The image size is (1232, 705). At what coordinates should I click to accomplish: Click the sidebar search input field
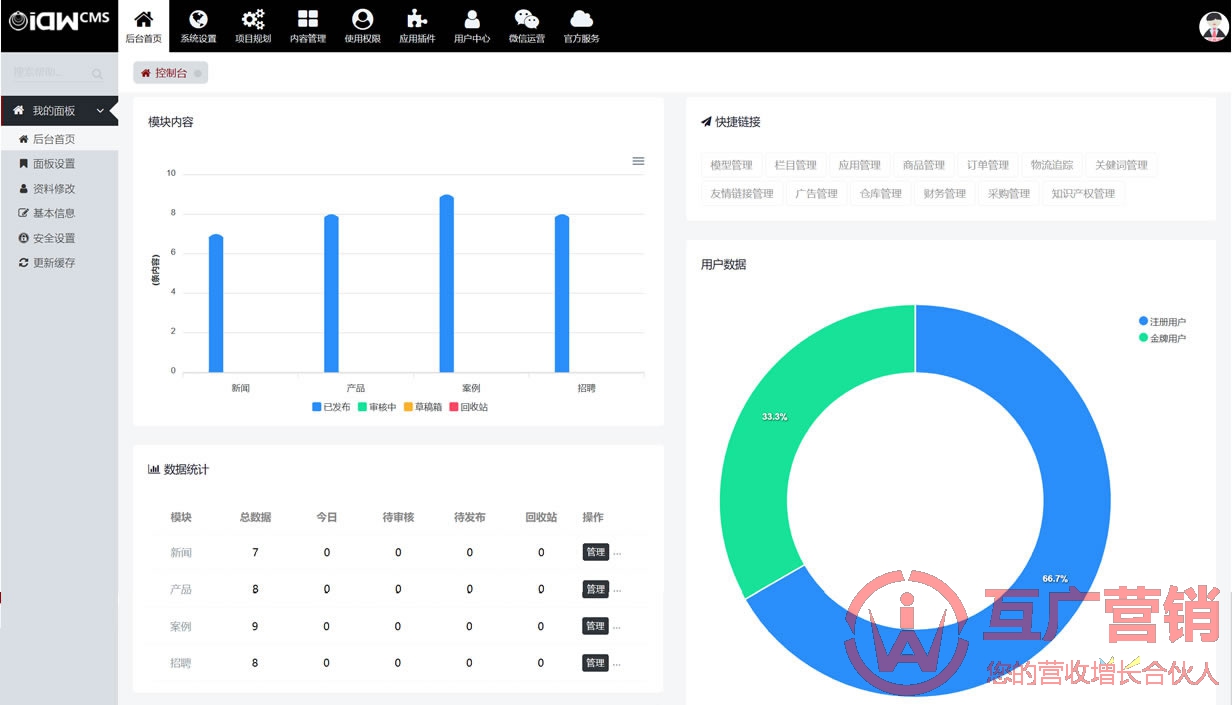tap(50, 73)
